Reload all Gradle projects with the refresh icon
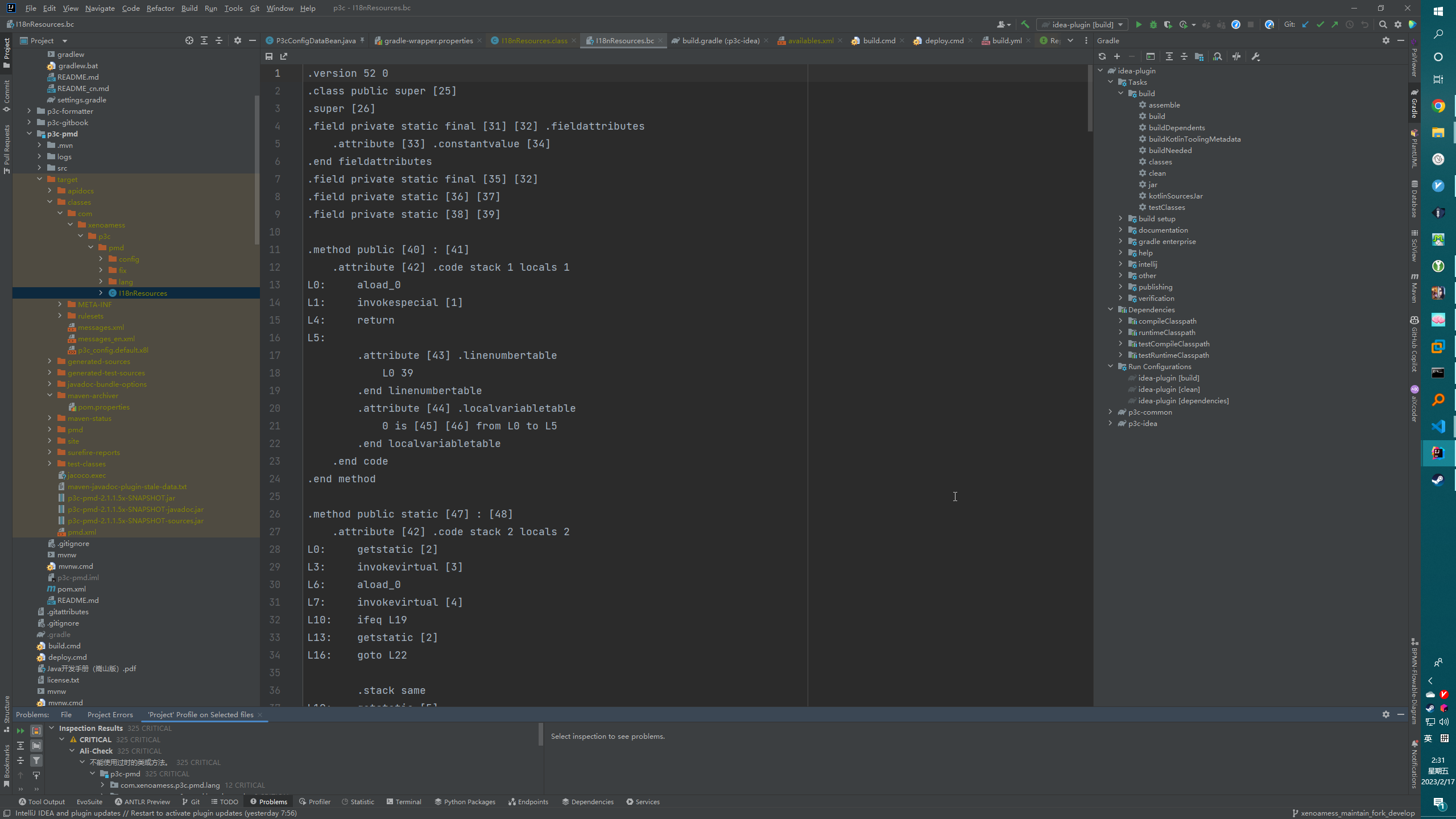 [1102, 56]
